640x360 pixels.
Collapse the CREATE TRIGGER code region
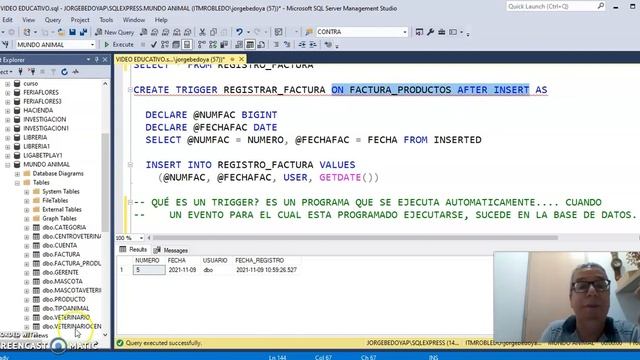click(130, 90)
